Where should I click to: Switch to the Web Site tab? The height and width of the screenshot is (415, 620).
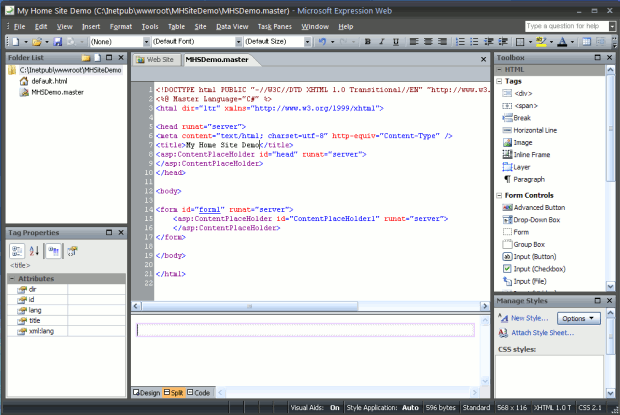159,60
